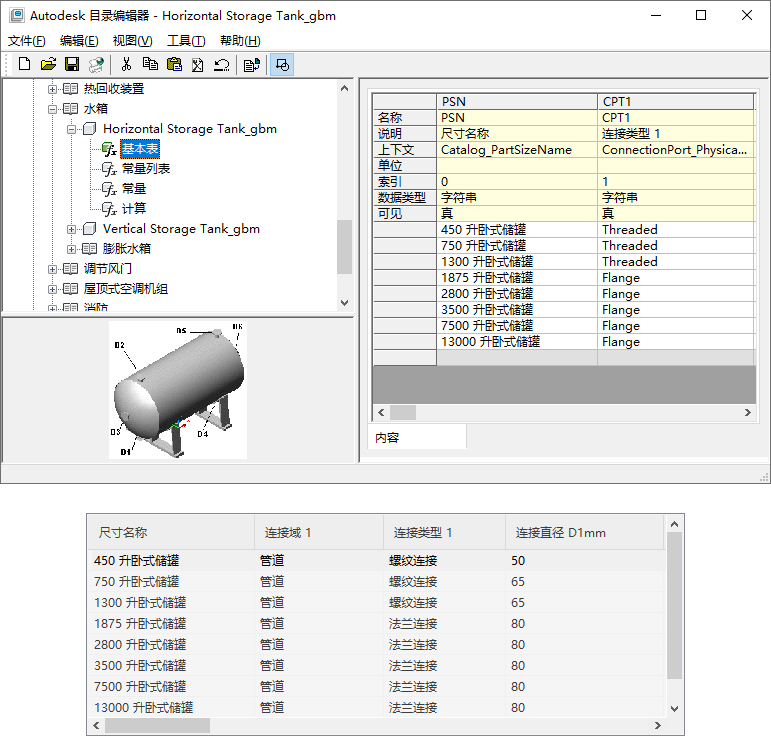Collapse the 水箱 tree node
Viewport: 771px width, 736px height.
coord(52,109)
